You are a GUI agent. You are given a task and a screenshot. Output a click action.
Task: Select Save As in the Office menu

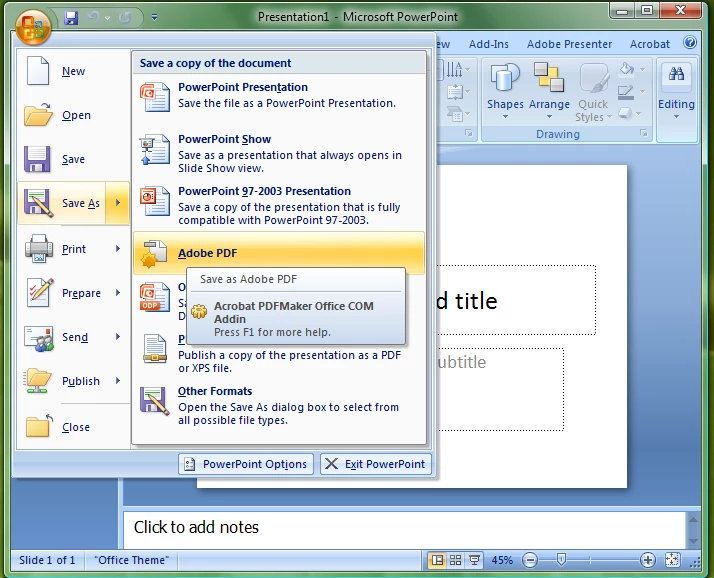(62, 203)
